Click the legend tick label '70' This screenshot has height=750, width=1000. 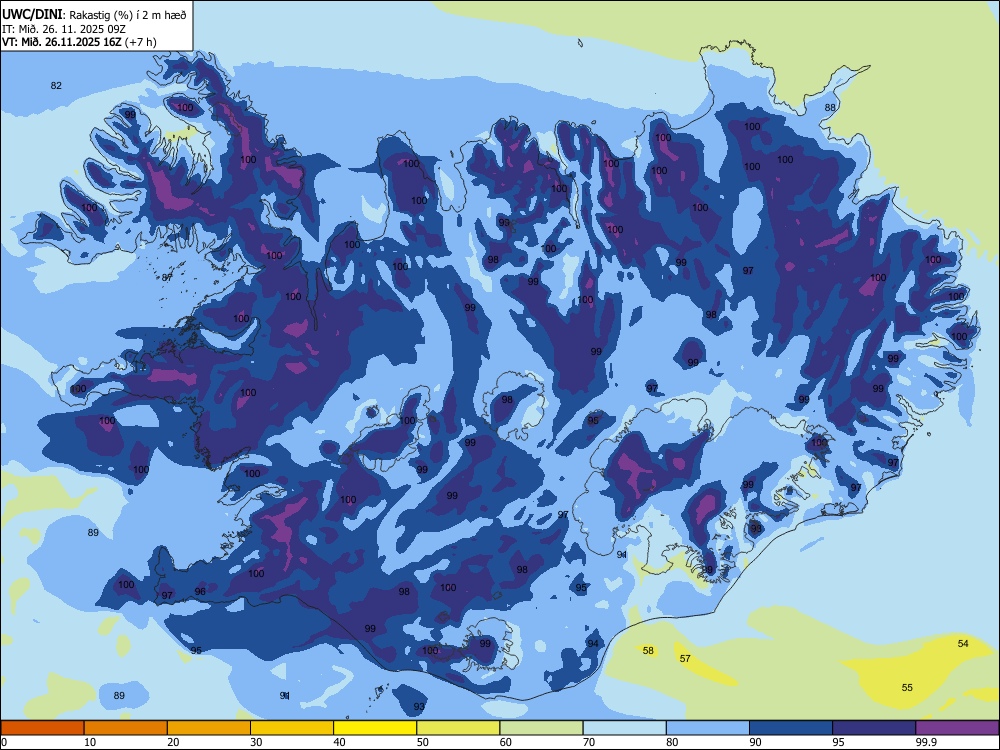589,742
